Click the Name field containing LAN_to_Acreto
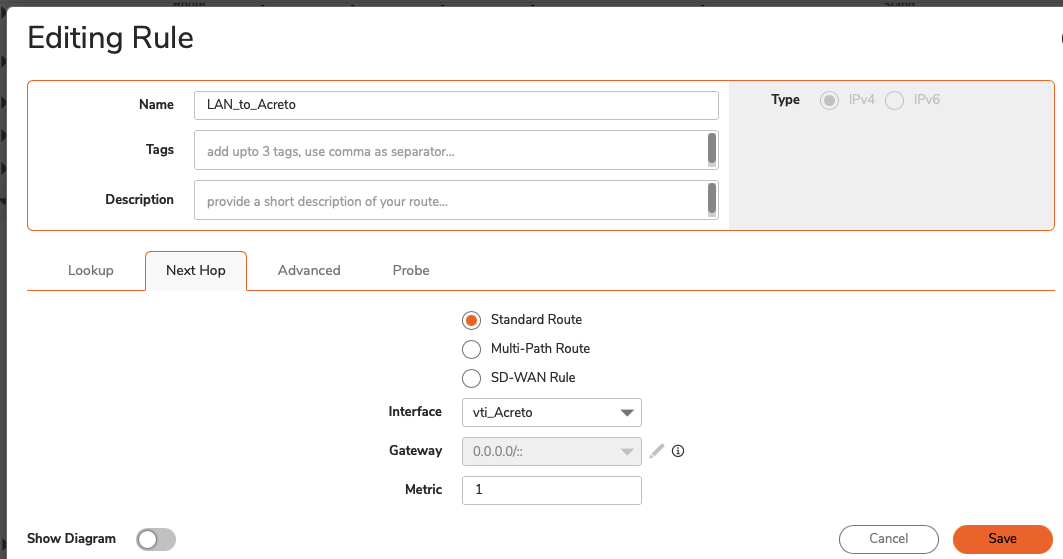The image size is (1063, 559). click(456, 105)
